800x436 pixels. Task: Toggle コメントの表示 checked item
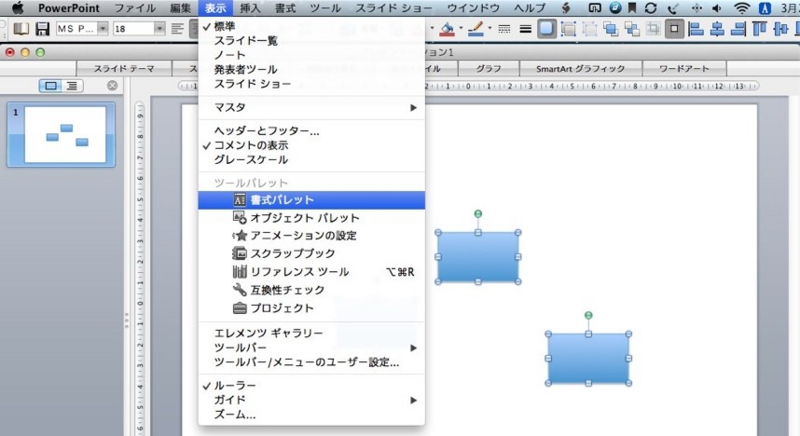click(311, 145)
